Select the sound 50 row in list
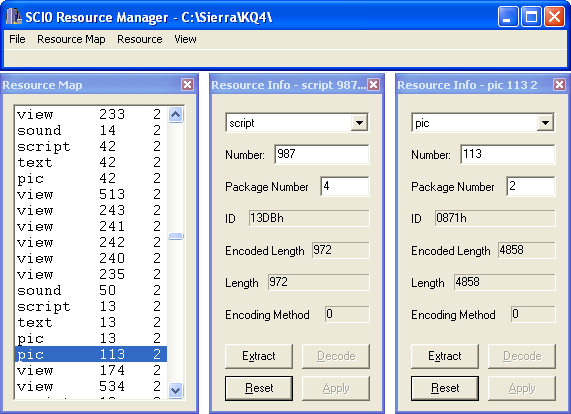The image size is (571, 414). [91, 290]
